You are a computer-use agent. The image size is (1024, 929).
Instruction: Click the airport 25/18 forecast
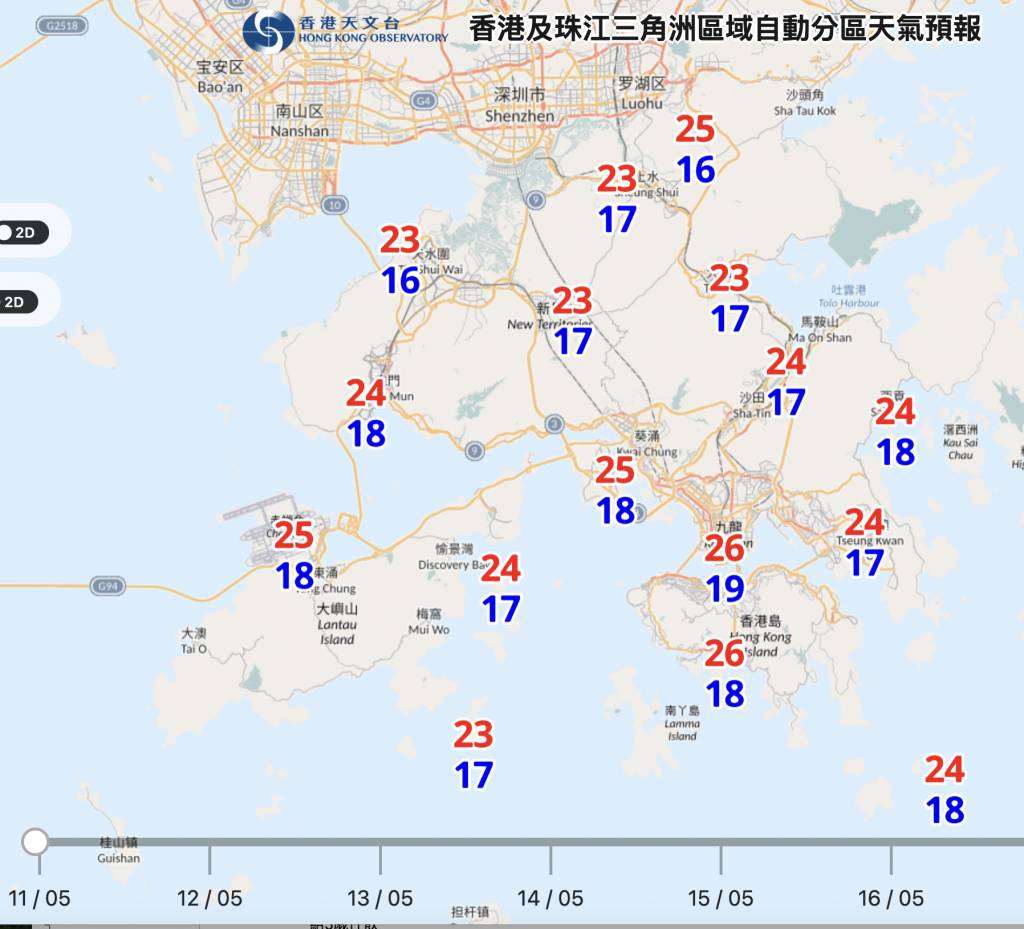click(295, 555)
